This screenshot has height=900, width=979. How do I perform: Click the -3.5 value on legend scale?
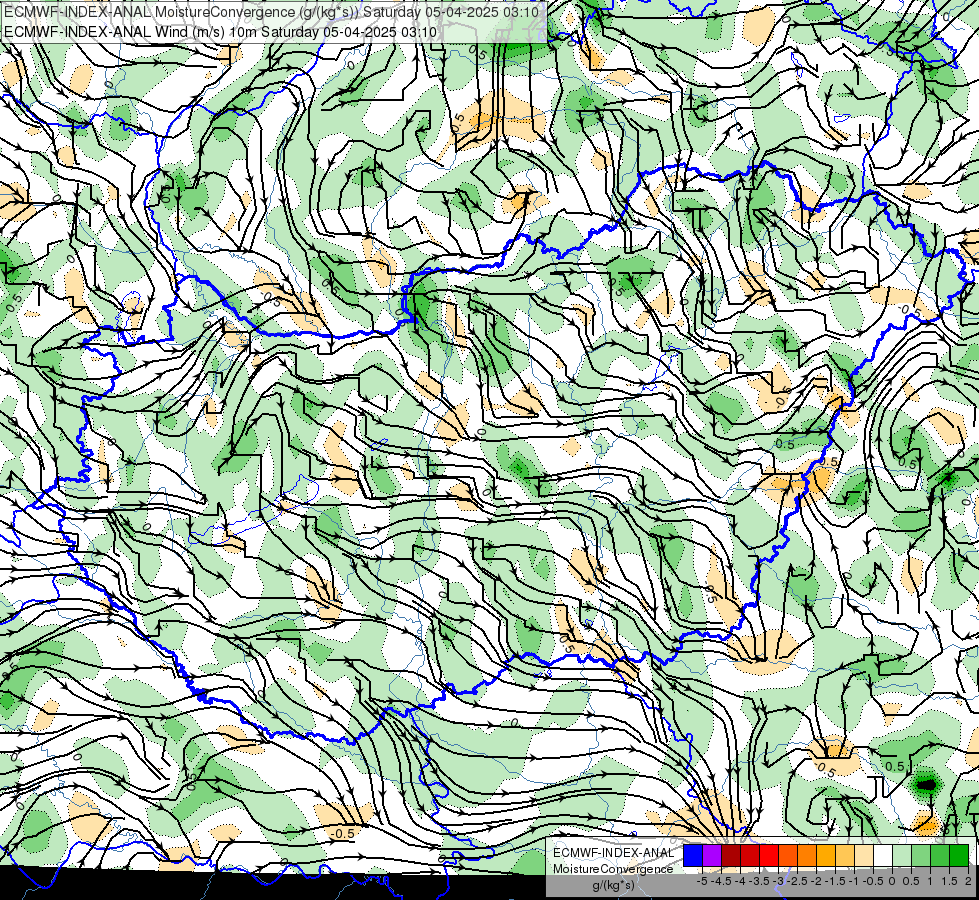760,881
